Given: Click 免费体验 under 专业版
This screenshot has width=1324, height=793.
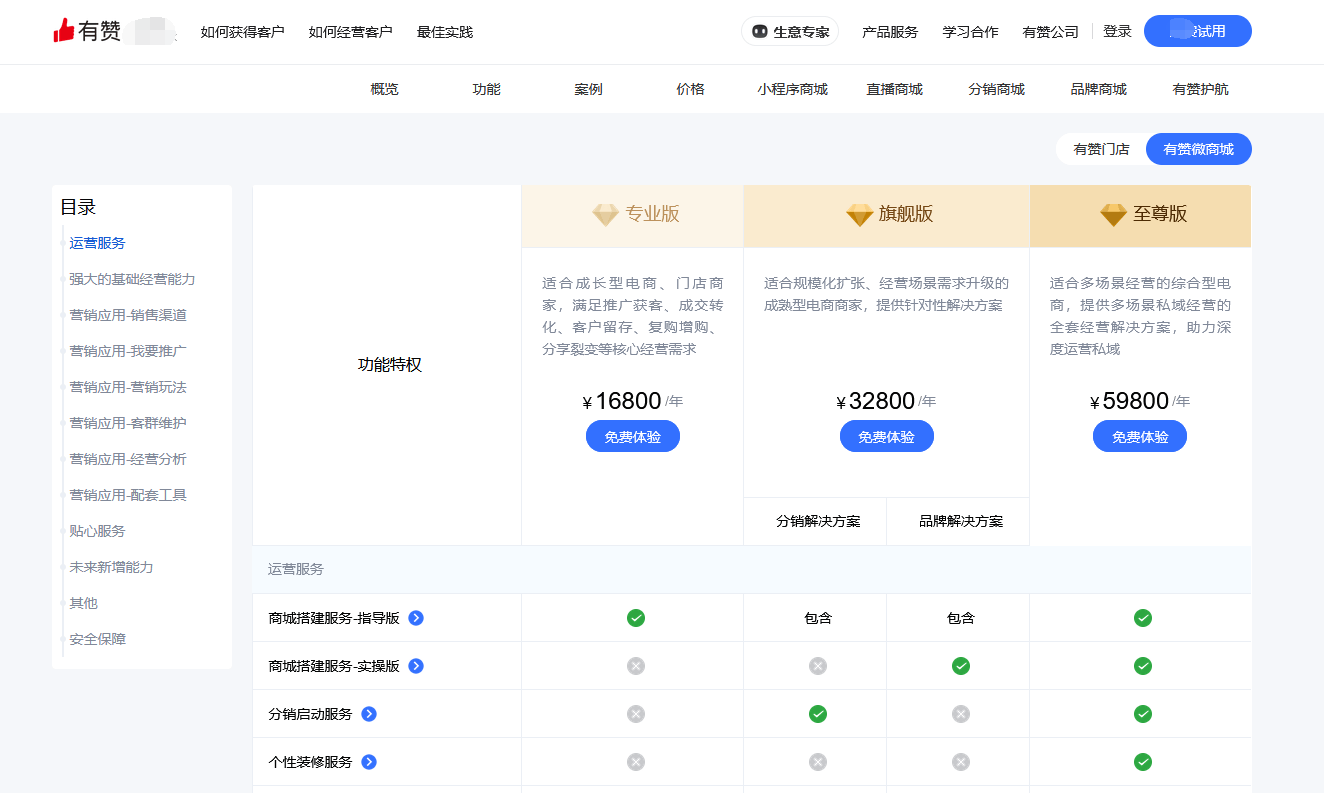Looking at the screenshot, I should click(632, 435).
